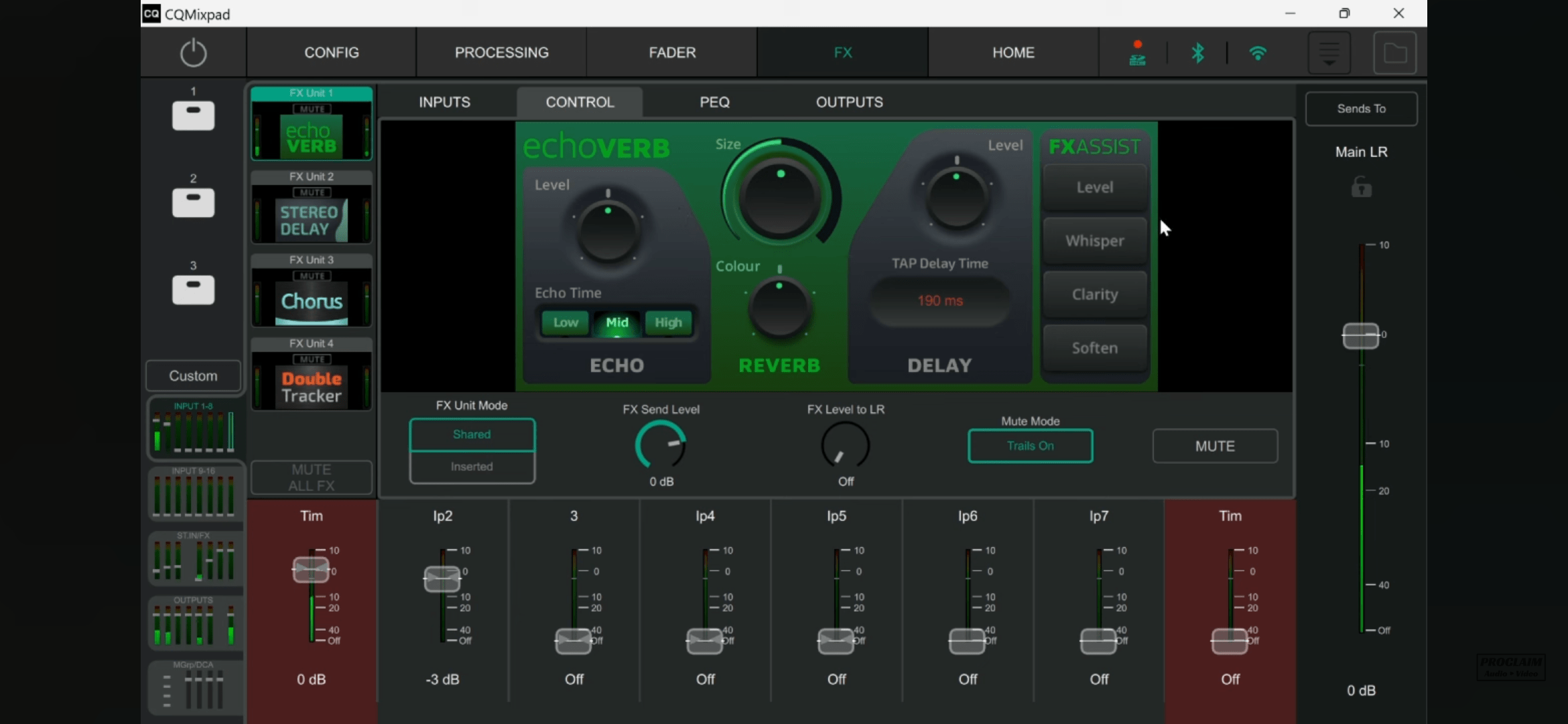Viewport: 1568px width, 724px height.
Task: Open the OUTPUTS meter bank
Action: 194,622
